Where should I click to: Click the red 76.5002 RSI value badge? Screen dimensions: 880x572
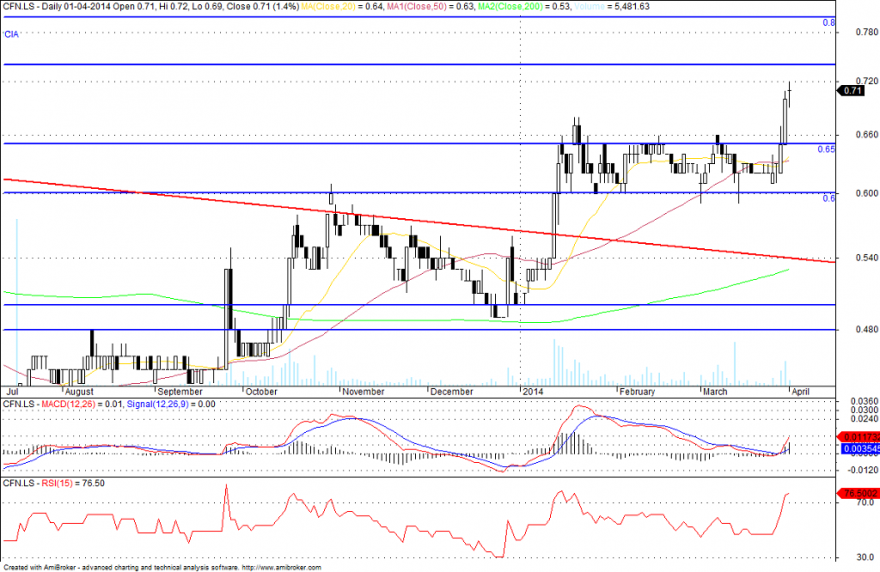[x=859, y=493]
